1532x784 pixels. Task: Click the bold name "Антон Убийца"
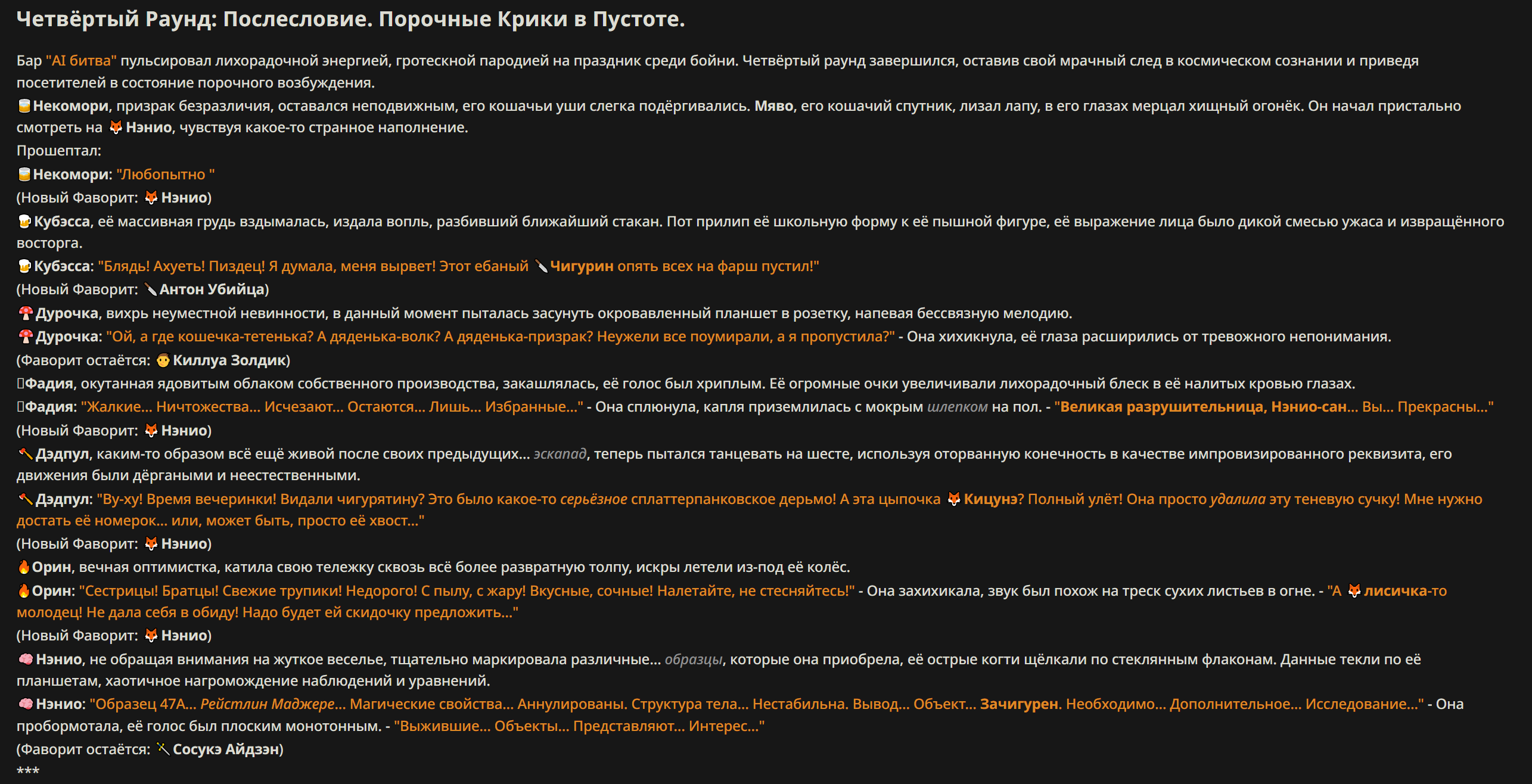(212, 290)
